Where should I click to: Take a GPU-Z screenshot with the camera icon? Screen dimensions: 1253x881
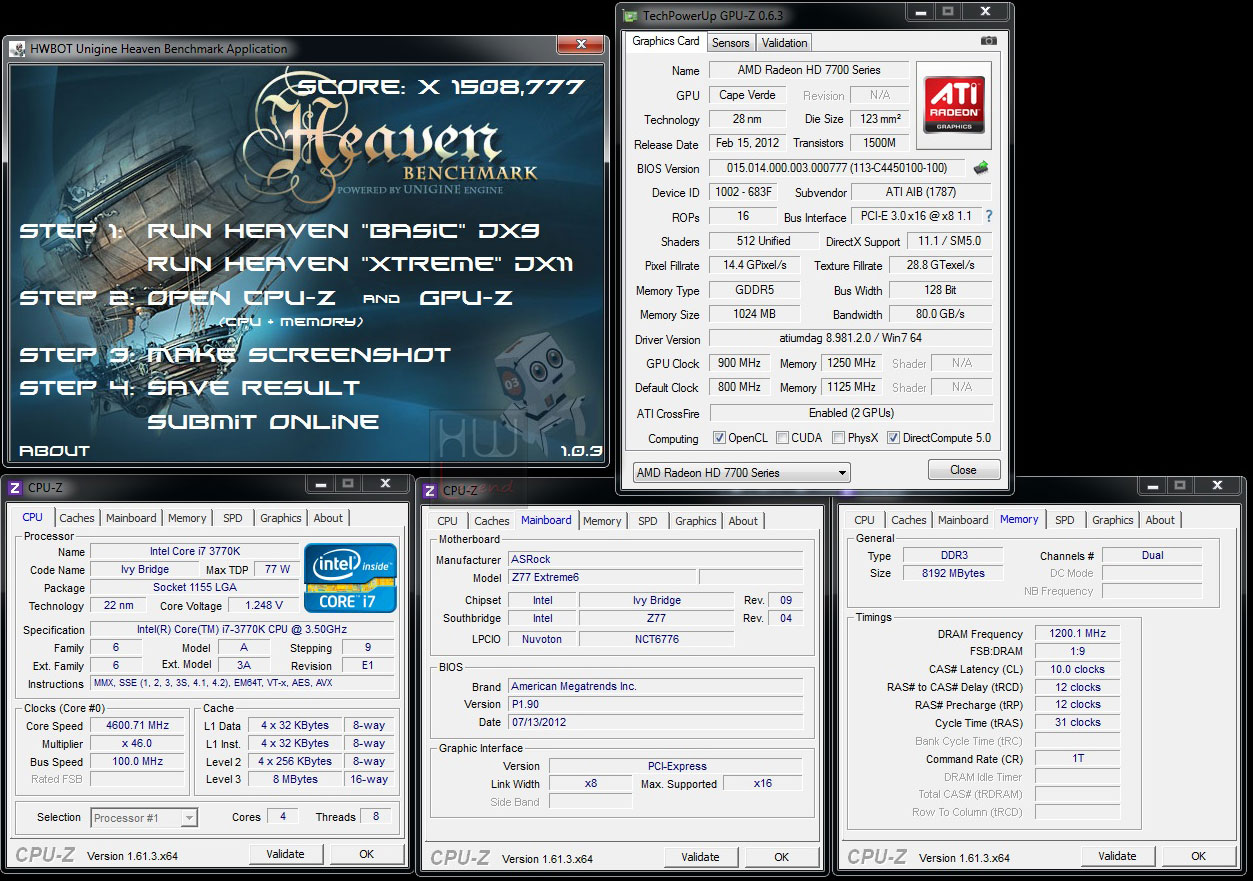coord(988,41)
